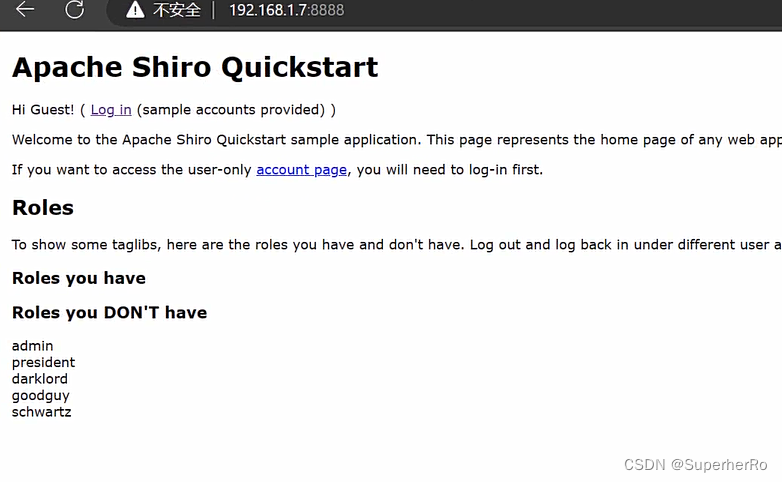Image resolution: width=782 pixels, height=482 pixels.
Task: Click the 'Roles you have' heading
Action: [x=79, y=278]
